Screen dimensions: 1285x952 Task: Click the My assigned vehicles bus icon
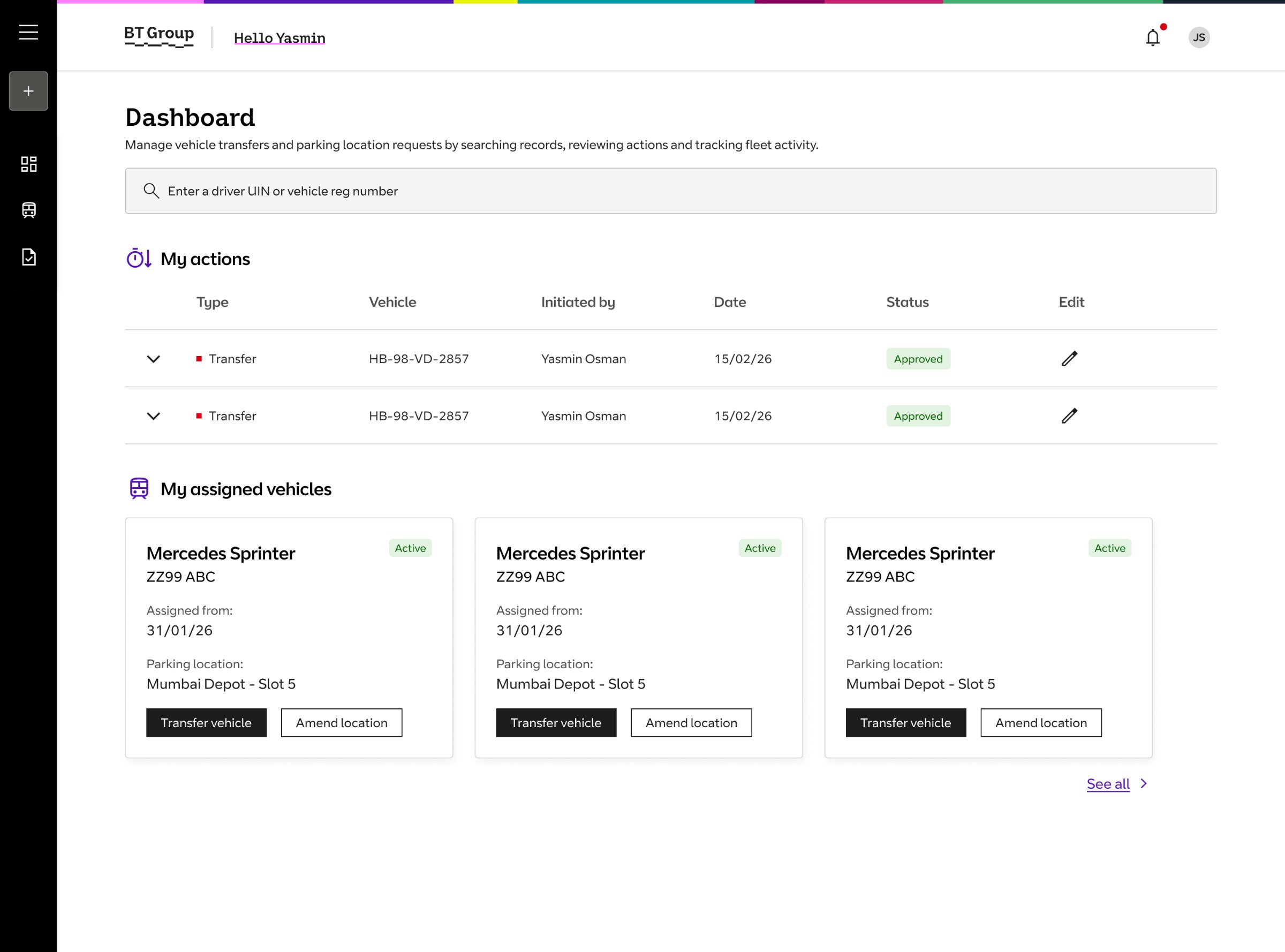pos(139,489)
